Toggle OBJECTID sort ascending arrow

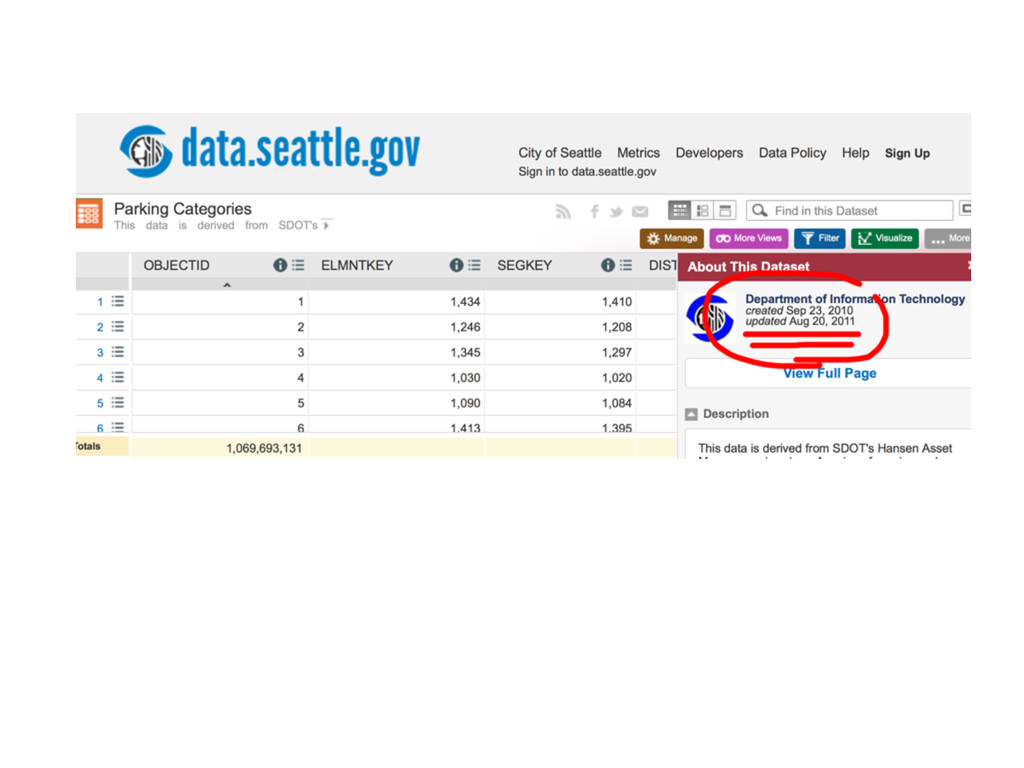click(x=227, y=285)
